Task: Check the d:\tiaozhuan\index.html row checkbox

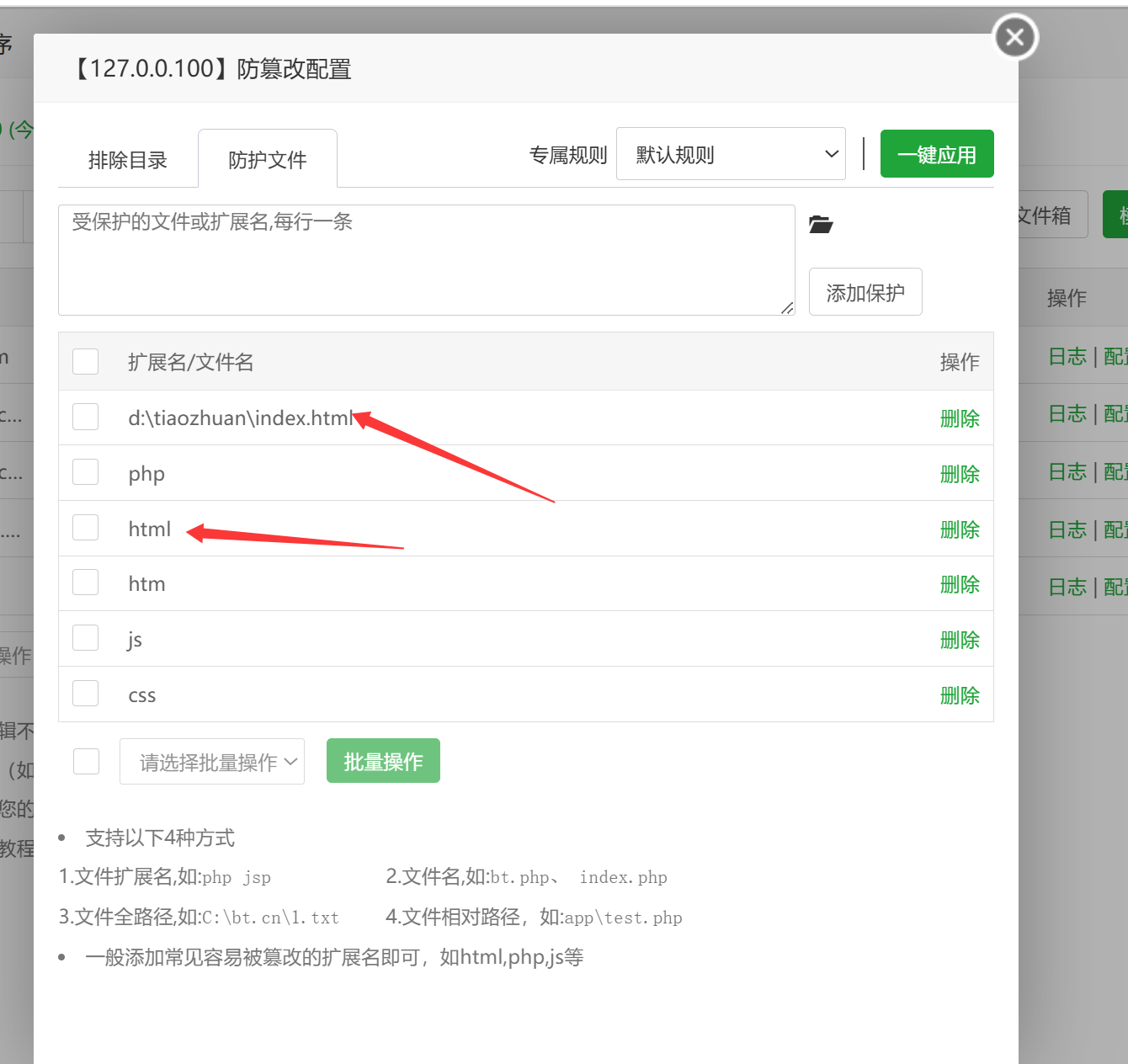Action: 86,417
